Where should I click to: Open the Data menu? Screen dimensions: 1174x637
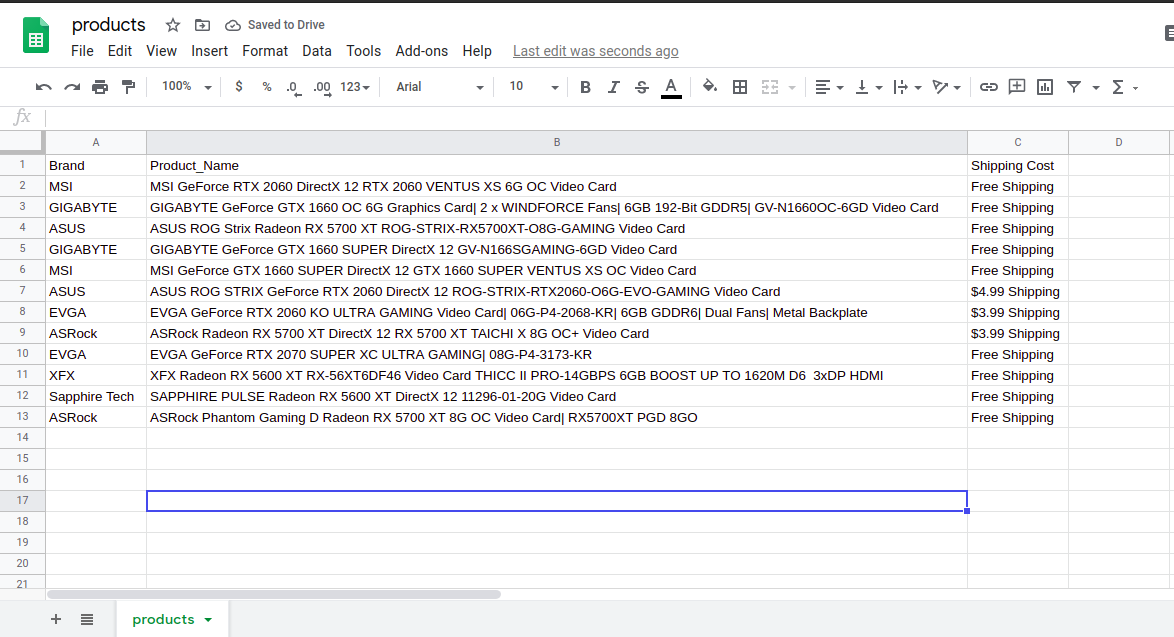[317, 51]
